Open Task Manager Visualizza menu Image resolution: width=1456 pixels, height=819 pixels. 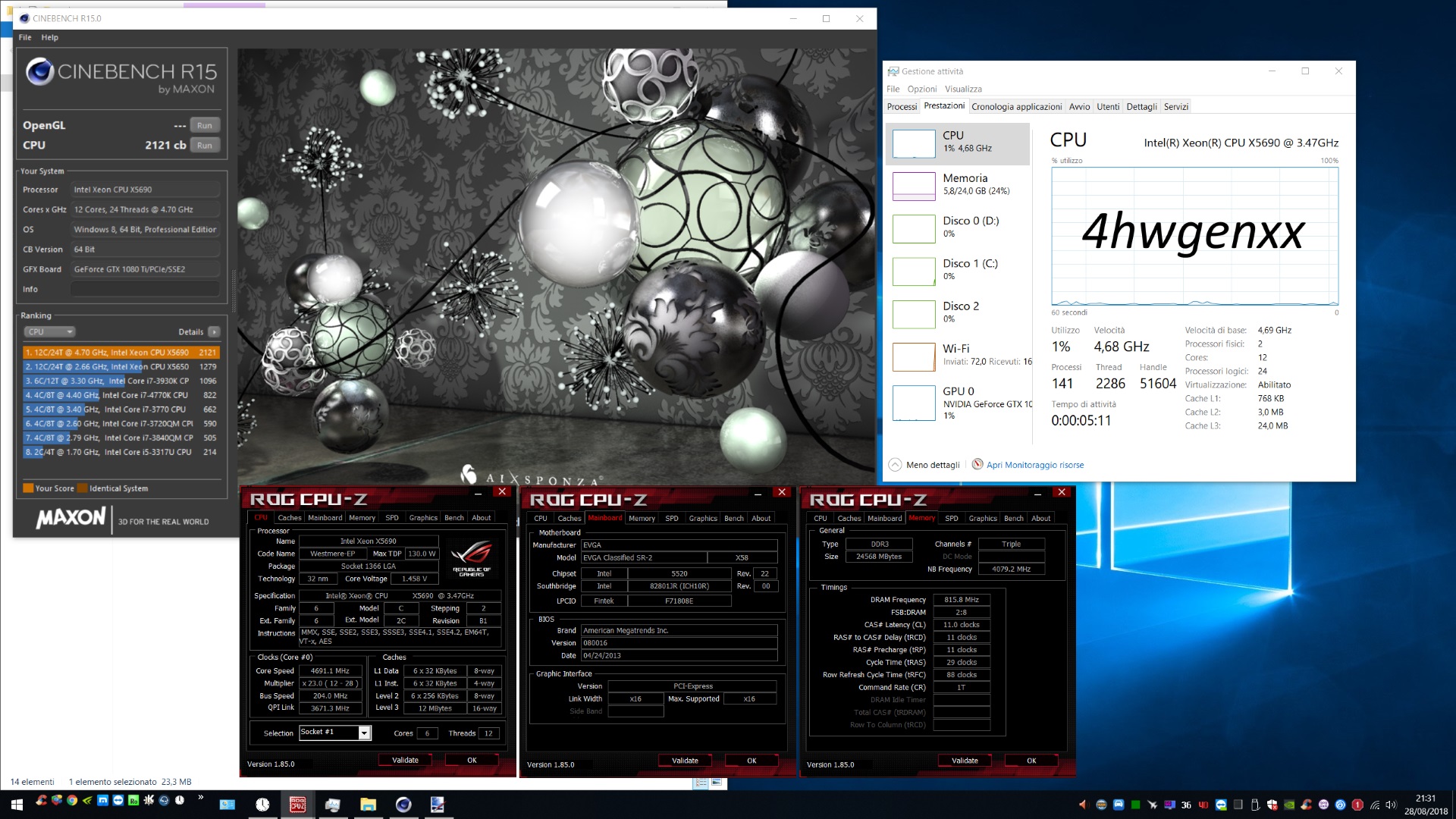point(963,89)
